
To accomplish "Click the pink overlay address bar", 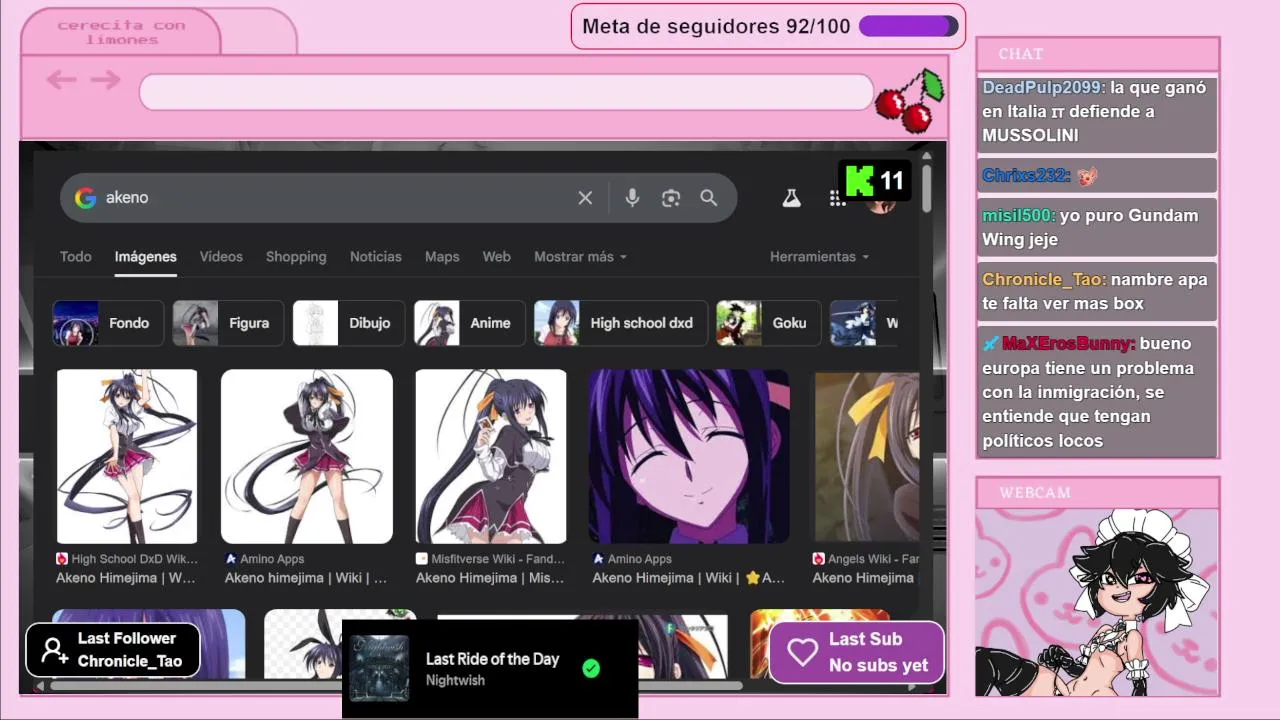I will [x=506, y=92].
